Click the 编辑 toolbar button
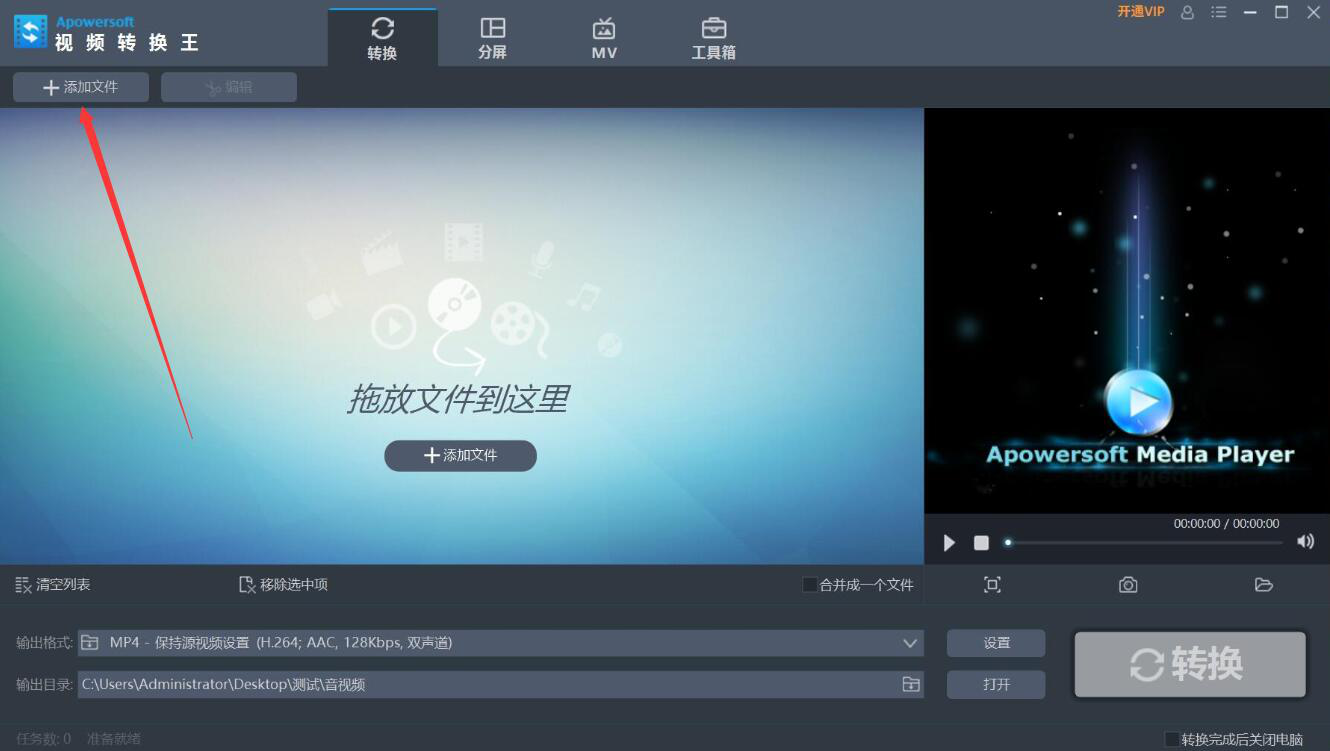 tap(229, 87)
